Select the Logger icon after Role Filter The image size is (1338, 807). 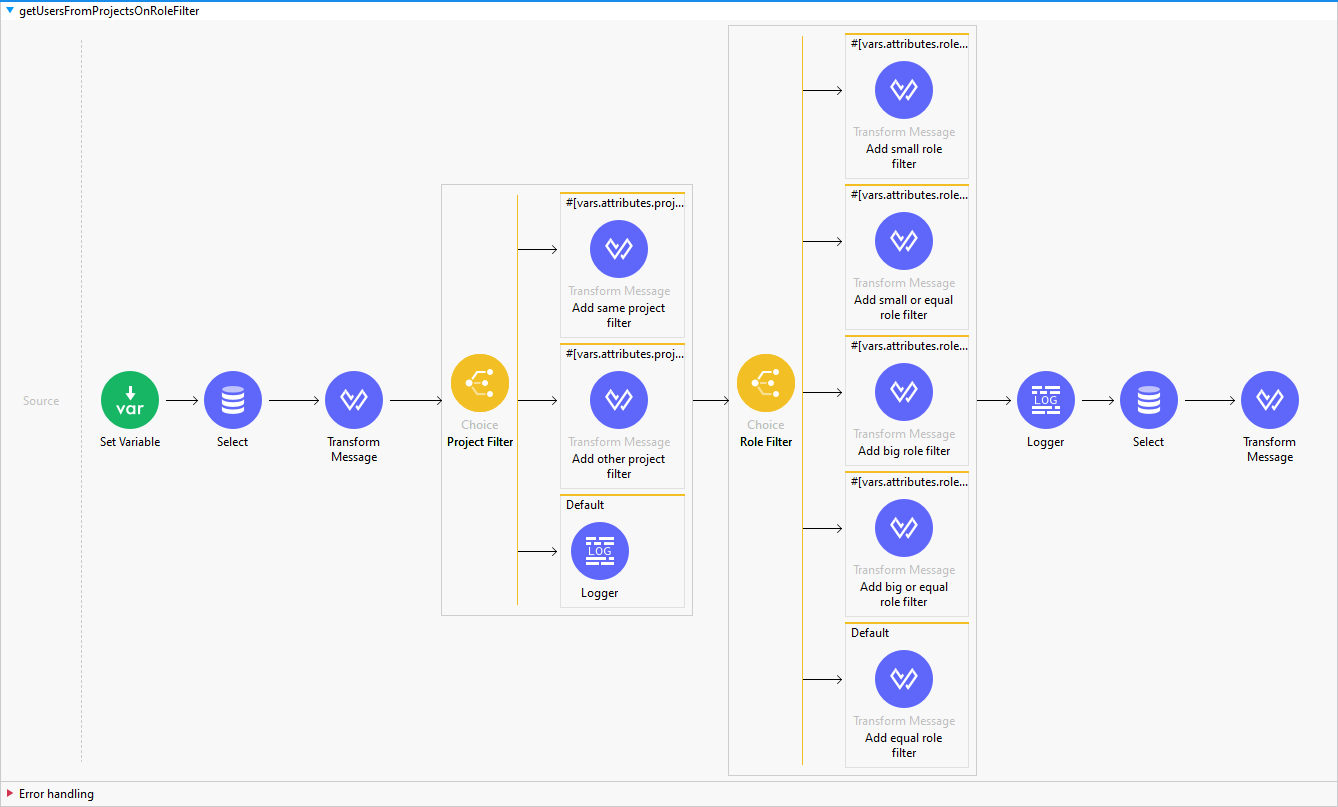click(1046, 400)
